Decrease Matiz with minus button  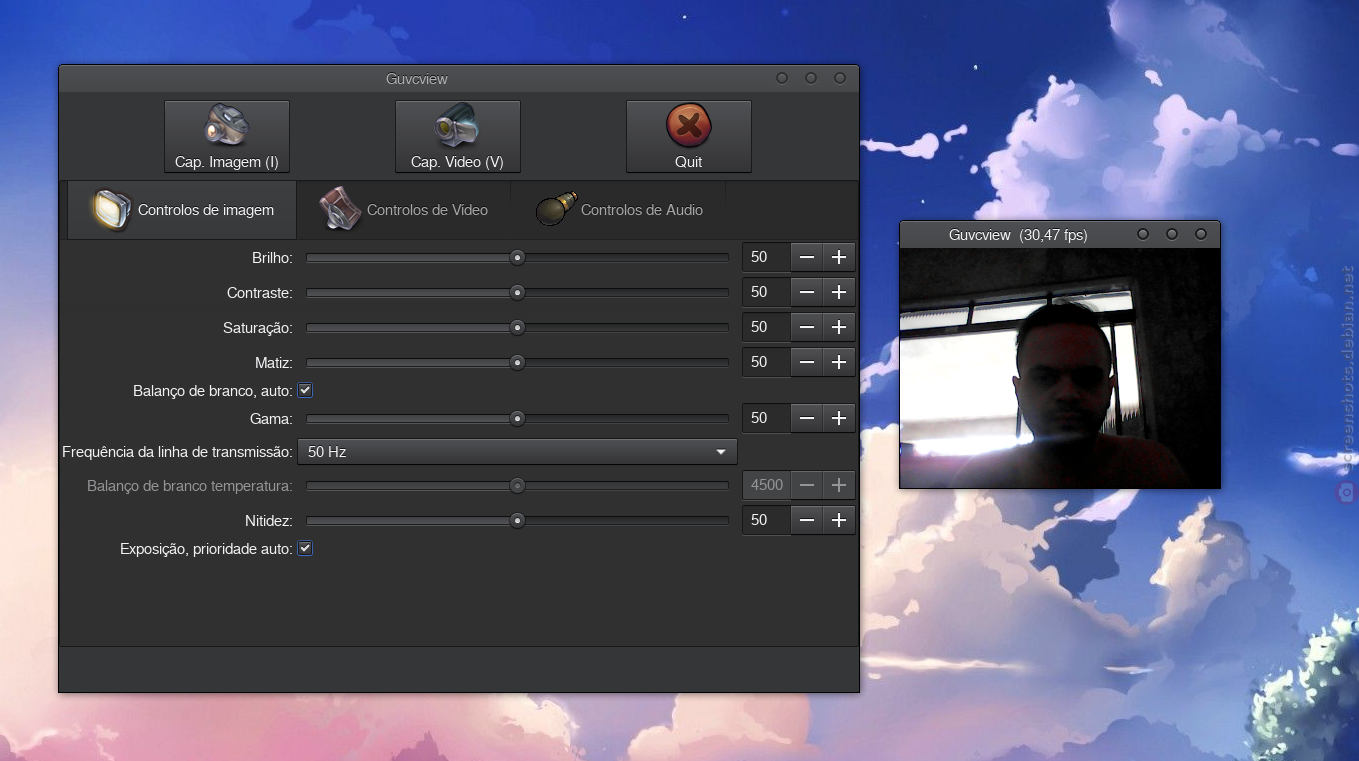(x=807, y=362)
